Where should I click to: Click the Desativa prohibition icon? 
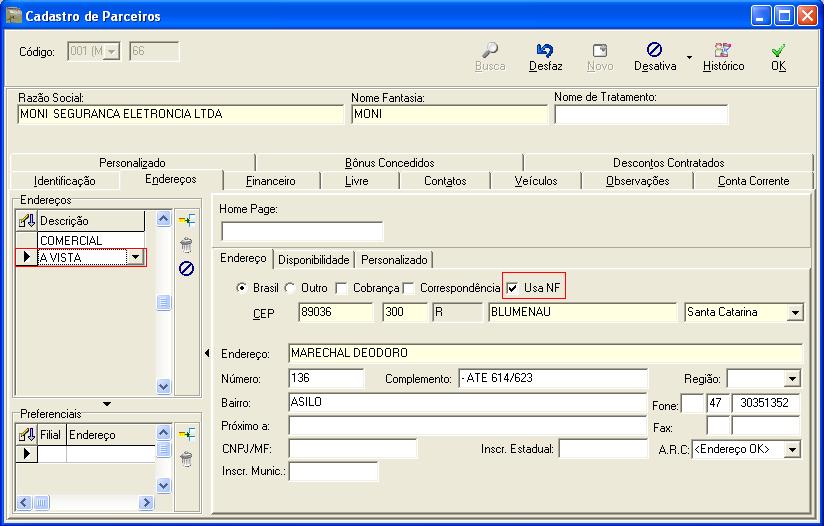[x=654, y=49]
